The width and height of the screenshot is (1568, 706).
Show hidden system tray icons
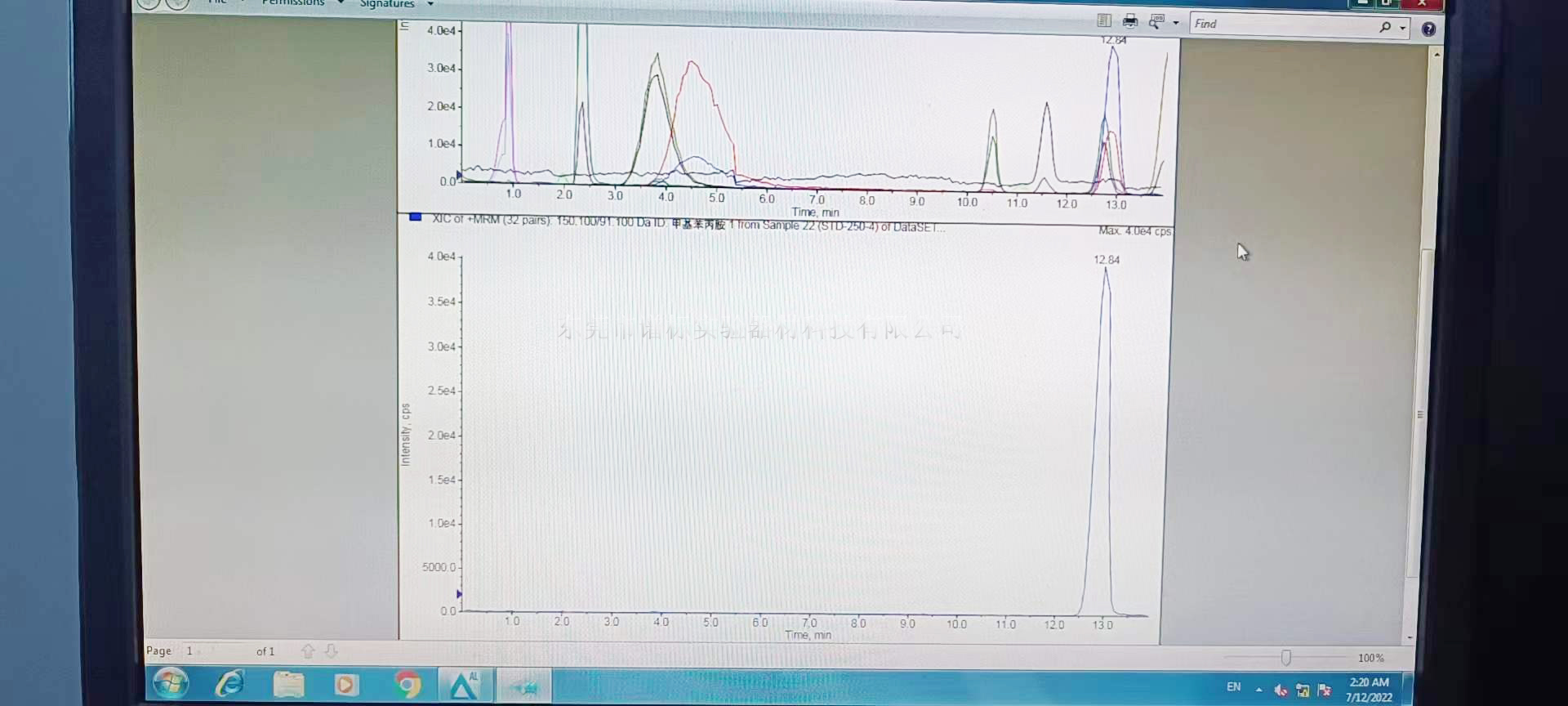coord(1258,690)
